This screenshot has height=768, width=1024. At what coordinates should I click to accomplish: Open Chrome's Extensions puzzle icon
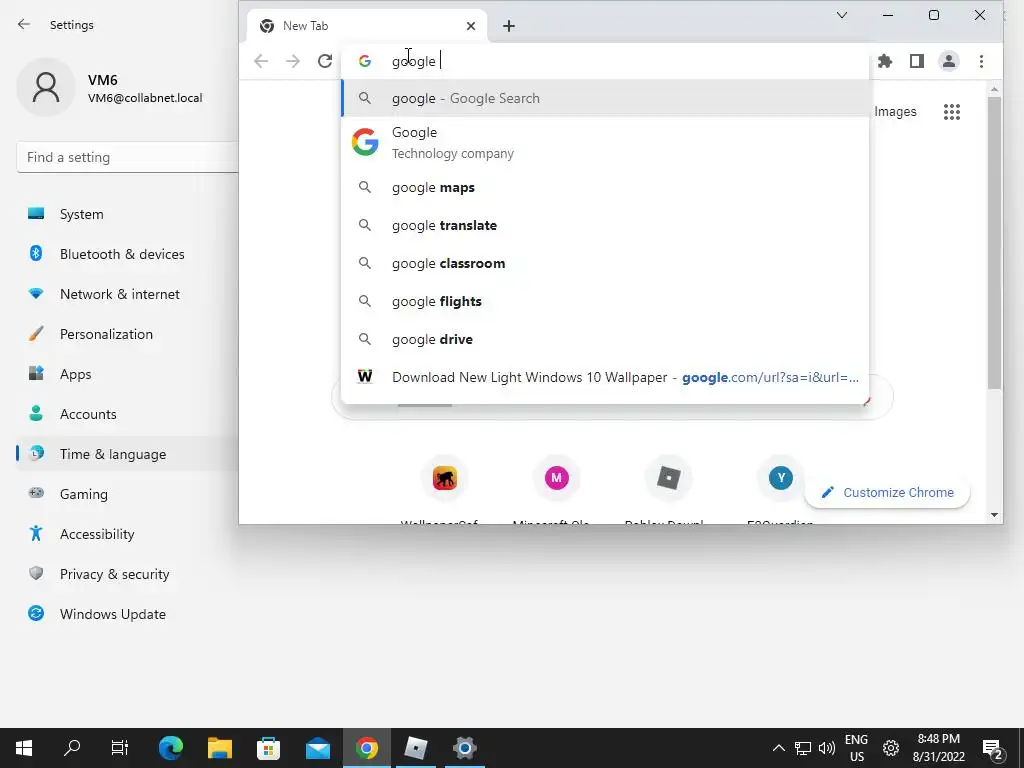[885, 61]
